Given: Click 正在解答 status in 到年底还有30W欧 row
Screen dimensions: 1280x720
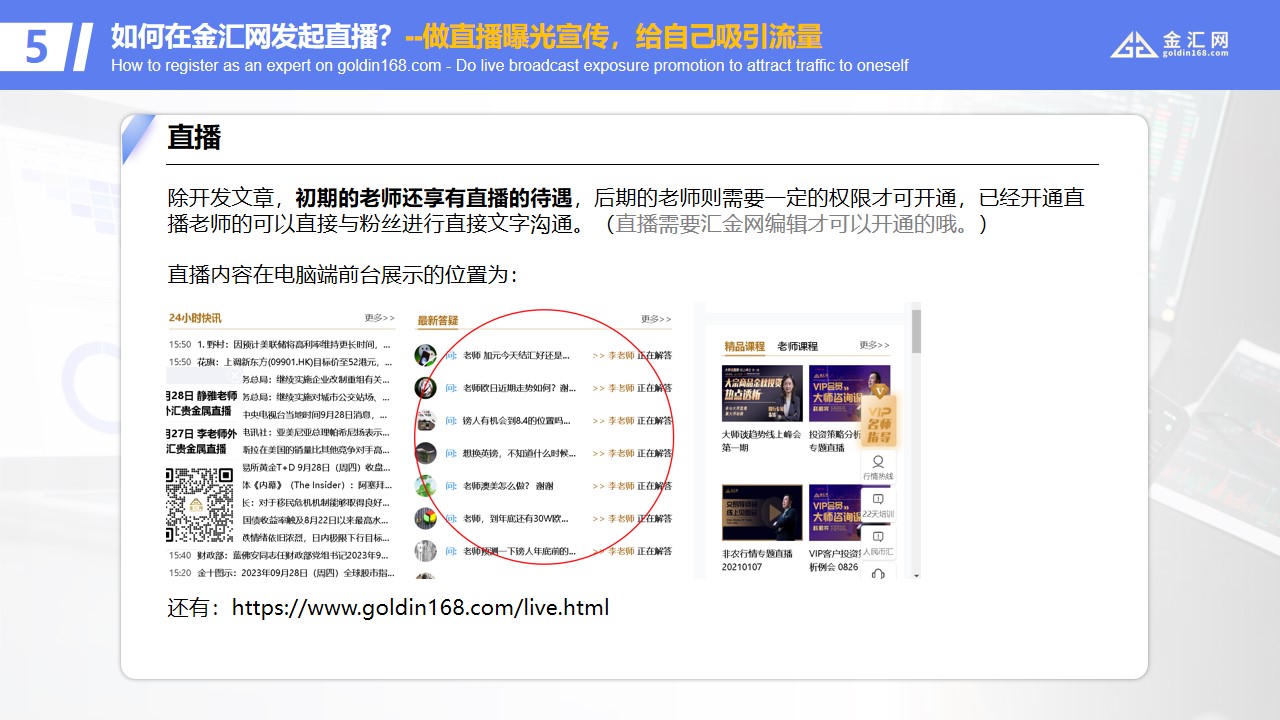Looking at the screenshot, I should coord(655,518).
